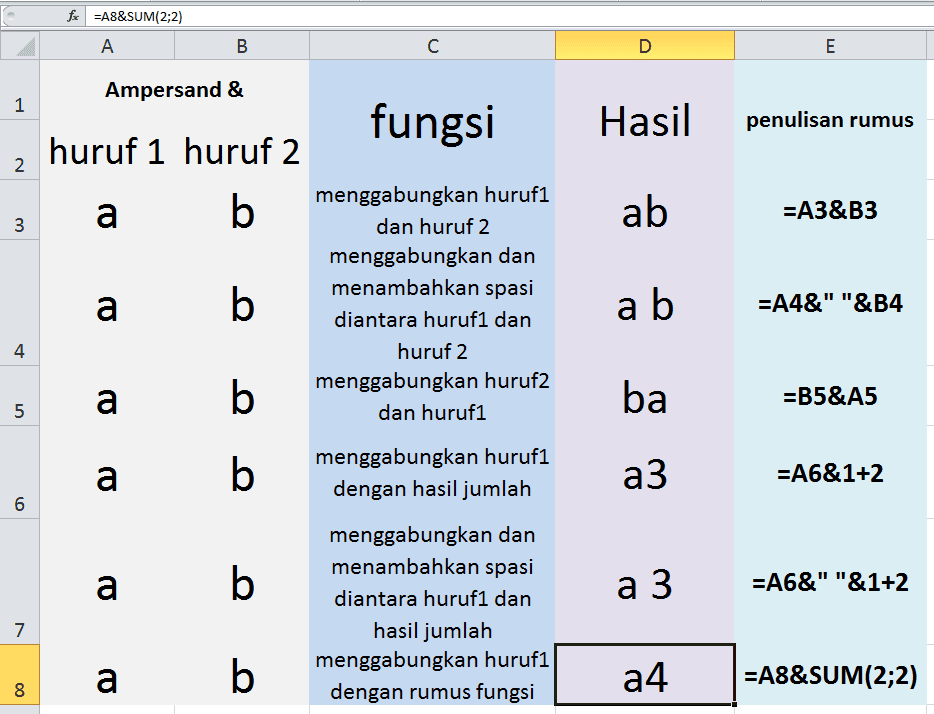Click the 'penulisan rumus' heading cell

830,120
